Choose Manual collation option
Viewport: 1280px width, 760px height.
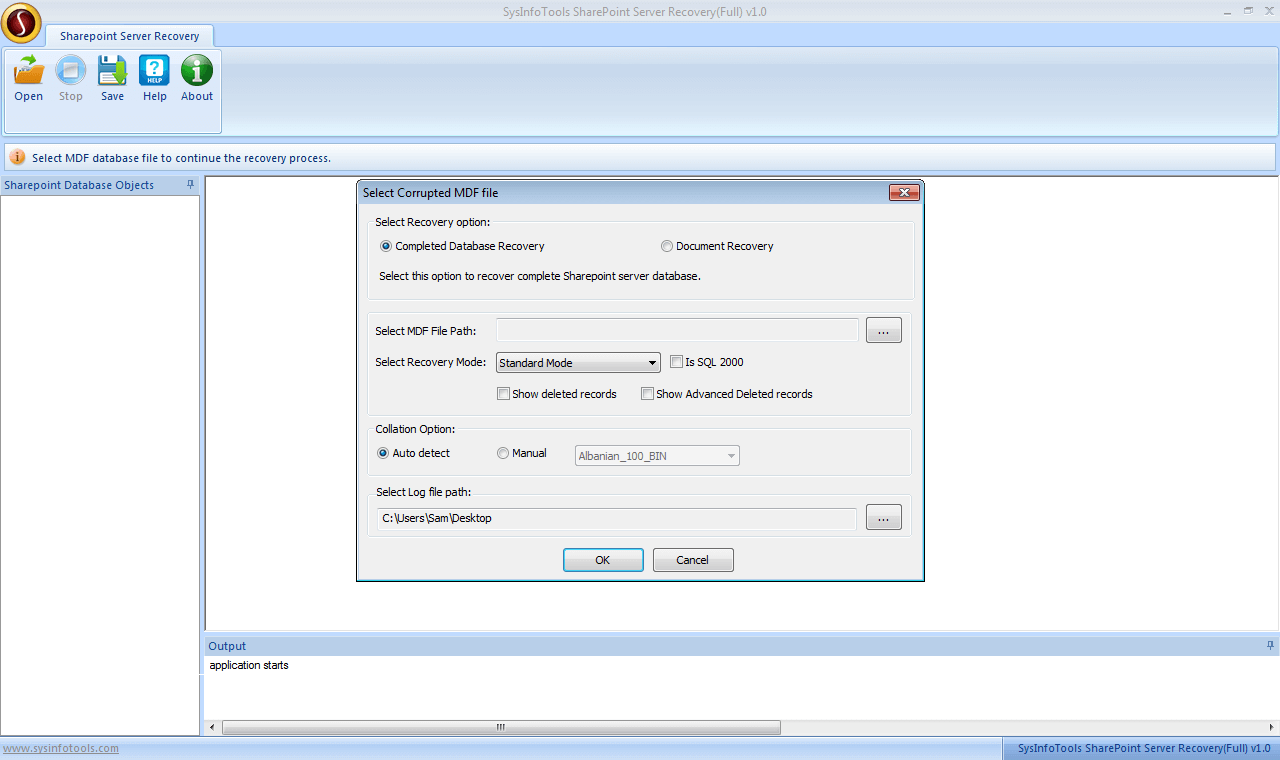tap(503, 453)
